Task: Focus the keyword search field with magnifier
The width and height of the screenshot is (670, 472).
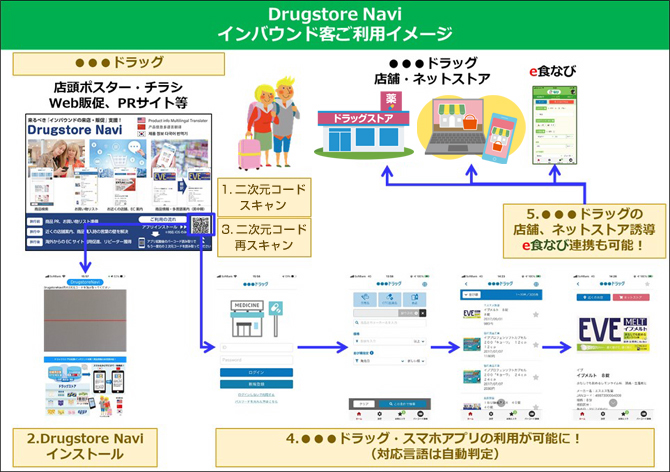Action: coord(390,322)
